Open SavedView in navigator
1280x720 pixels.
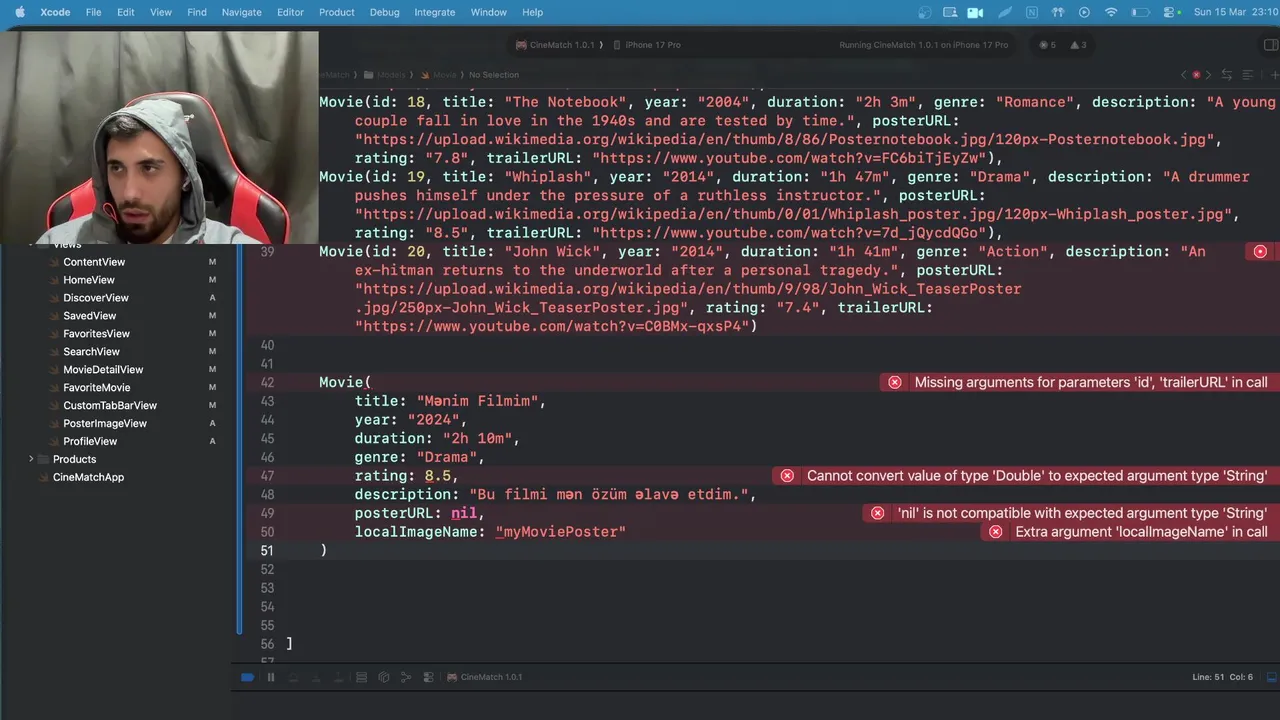tap(90, 316)
